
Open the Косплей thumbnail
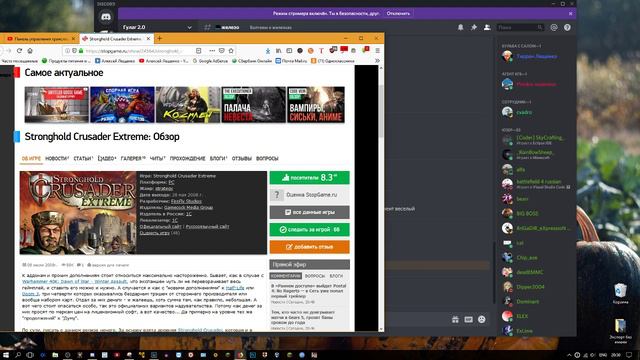188,104
